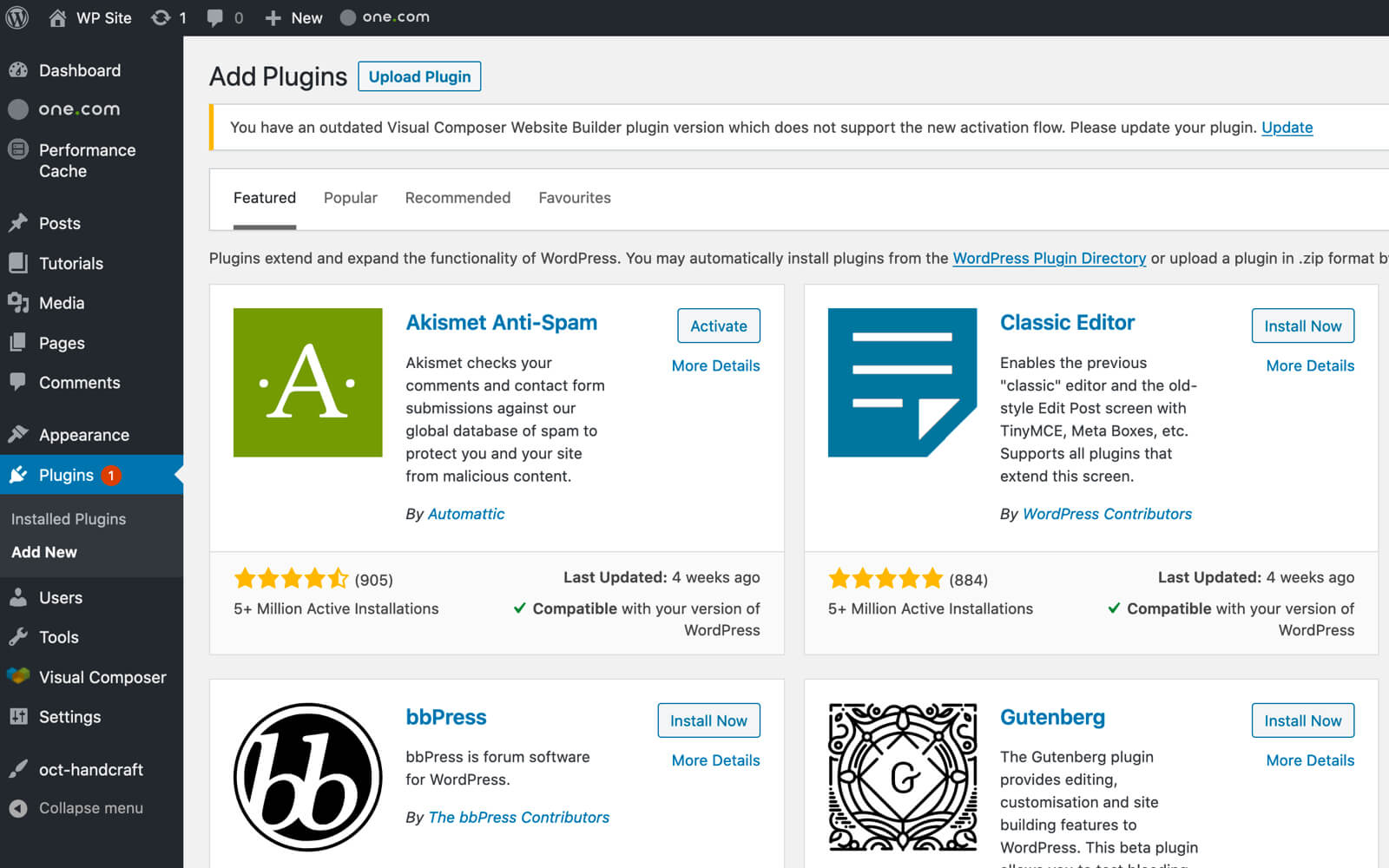Image resolution: width=1389 pixels, height=868 pixels.
Task: Open the WordPress Contributors author link
Action: point(1108,514)
